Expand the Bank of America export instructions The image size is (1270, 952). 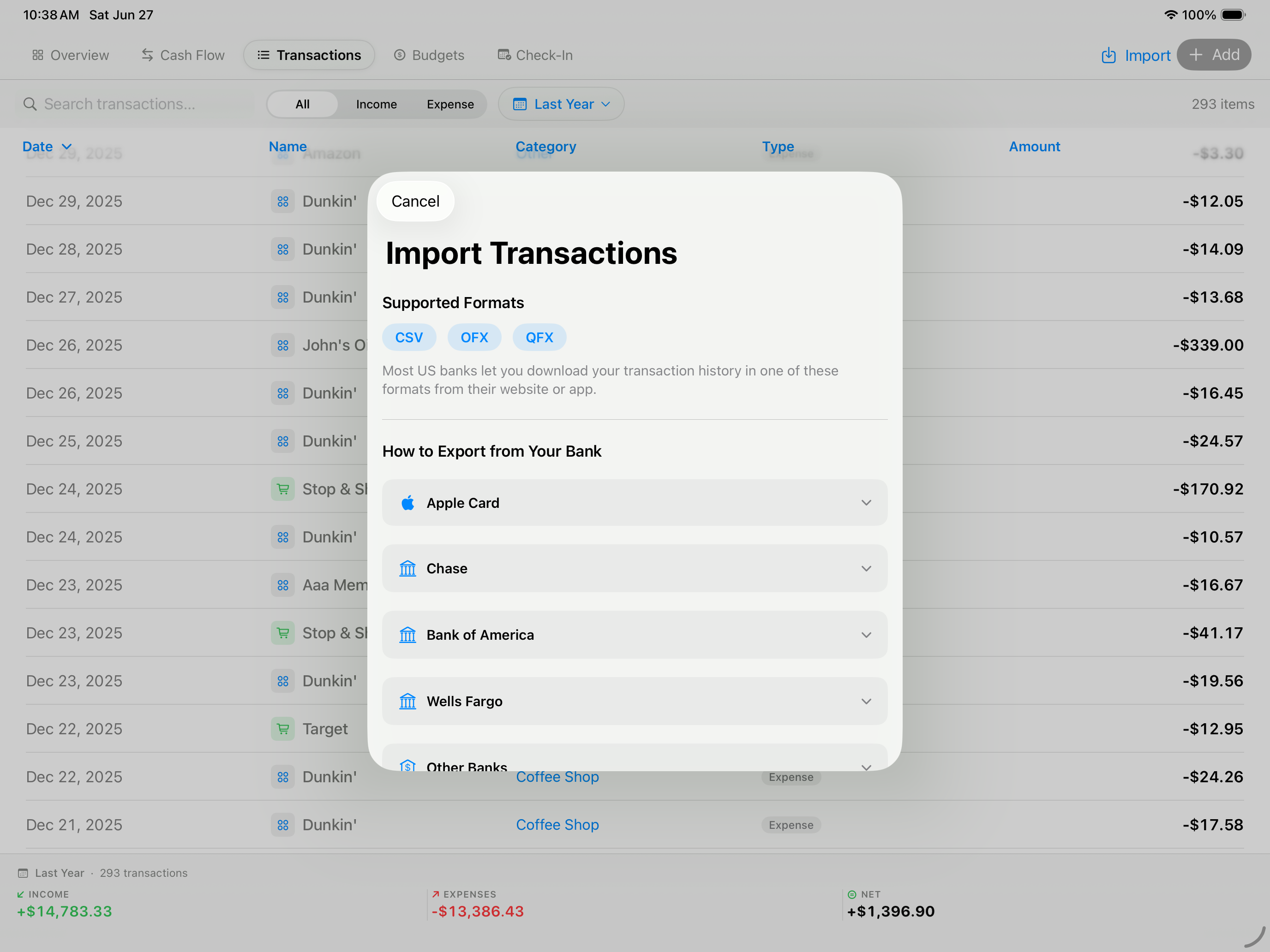click(635, 635)
